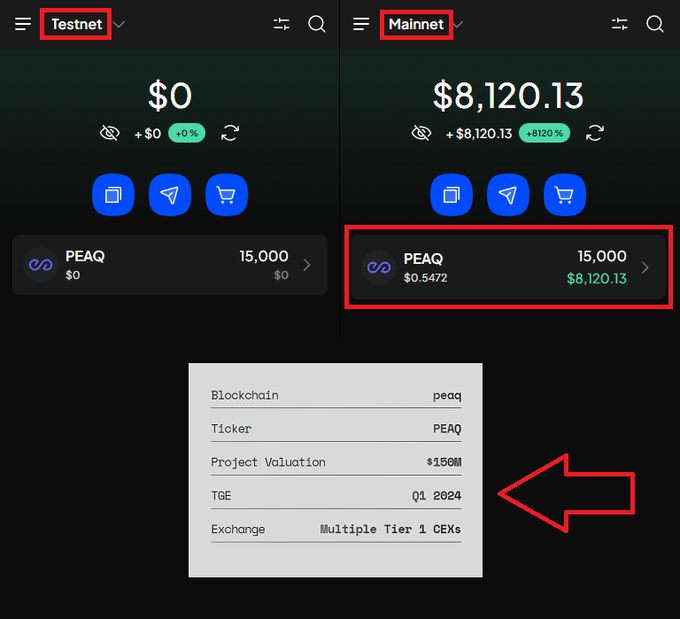Click the Exchange label
This screenshot has width=680, height=619.
[238, 529]
